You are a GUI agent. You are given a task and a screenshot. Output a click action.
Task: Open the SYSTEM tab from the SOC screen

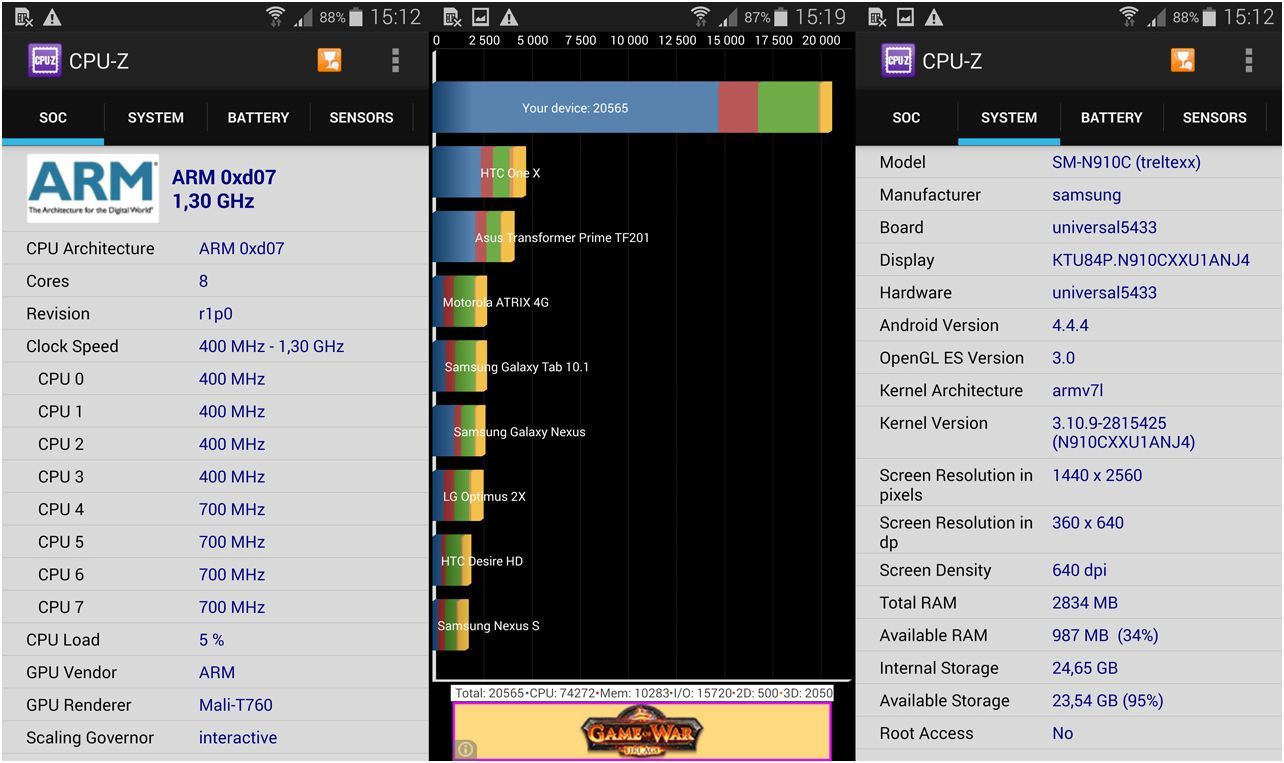click(x=155, y=118)
